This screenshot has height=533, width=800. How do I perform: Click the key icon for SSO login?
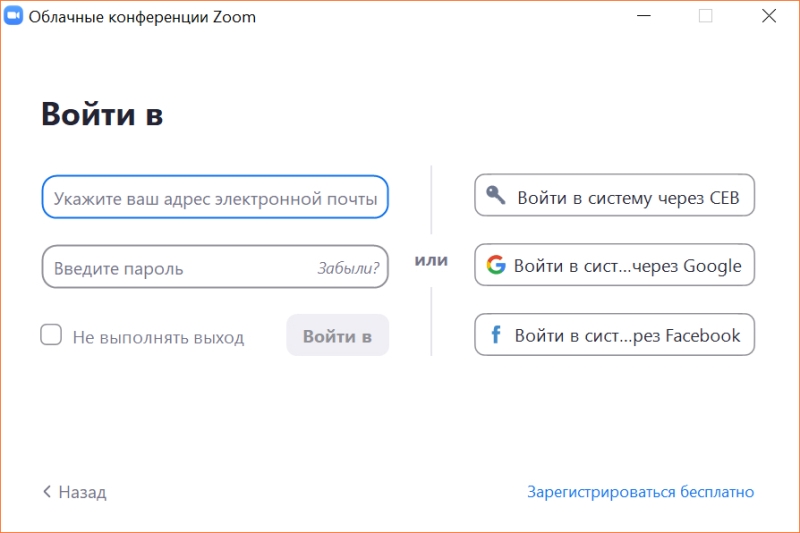495,195
